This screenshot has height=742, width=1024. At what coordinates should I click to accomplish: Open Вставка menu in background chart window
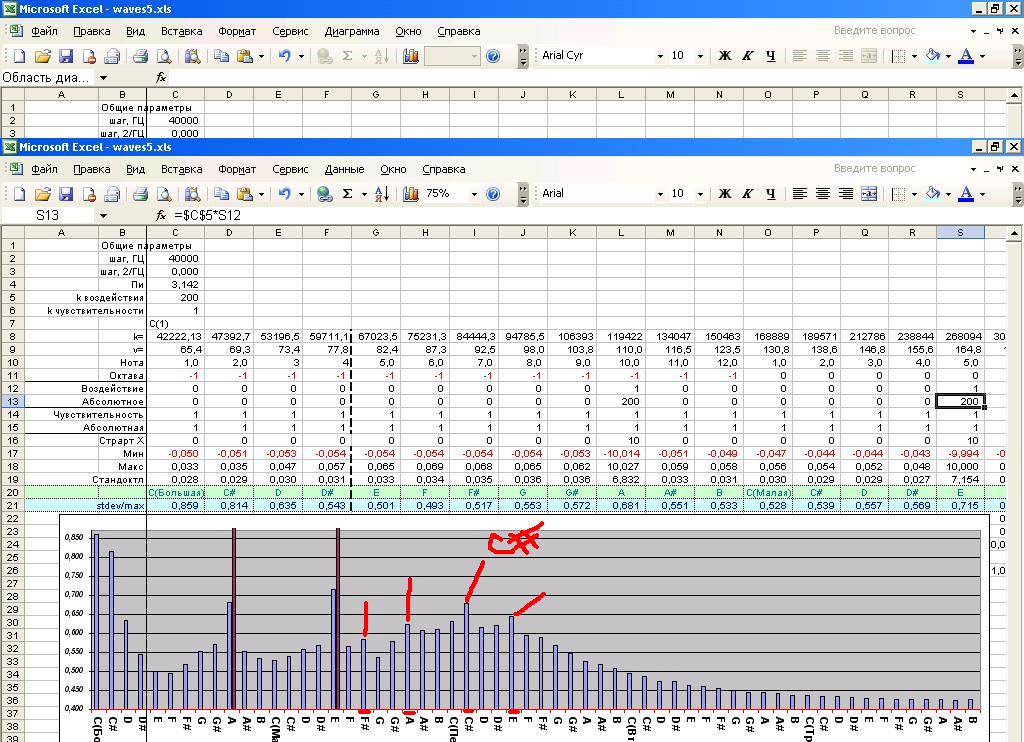pyautogui.click(x=181, y=31)
